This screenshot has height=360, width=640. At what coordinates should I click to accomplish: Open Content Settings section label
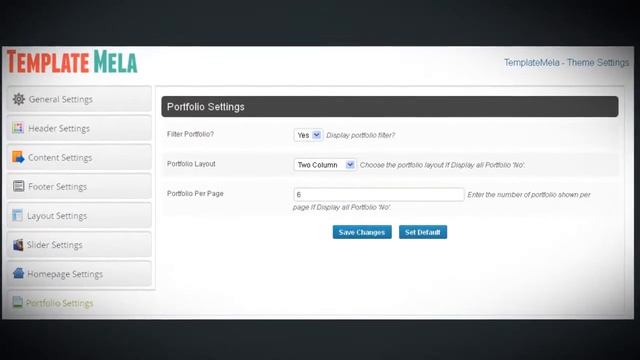[60, 158]
